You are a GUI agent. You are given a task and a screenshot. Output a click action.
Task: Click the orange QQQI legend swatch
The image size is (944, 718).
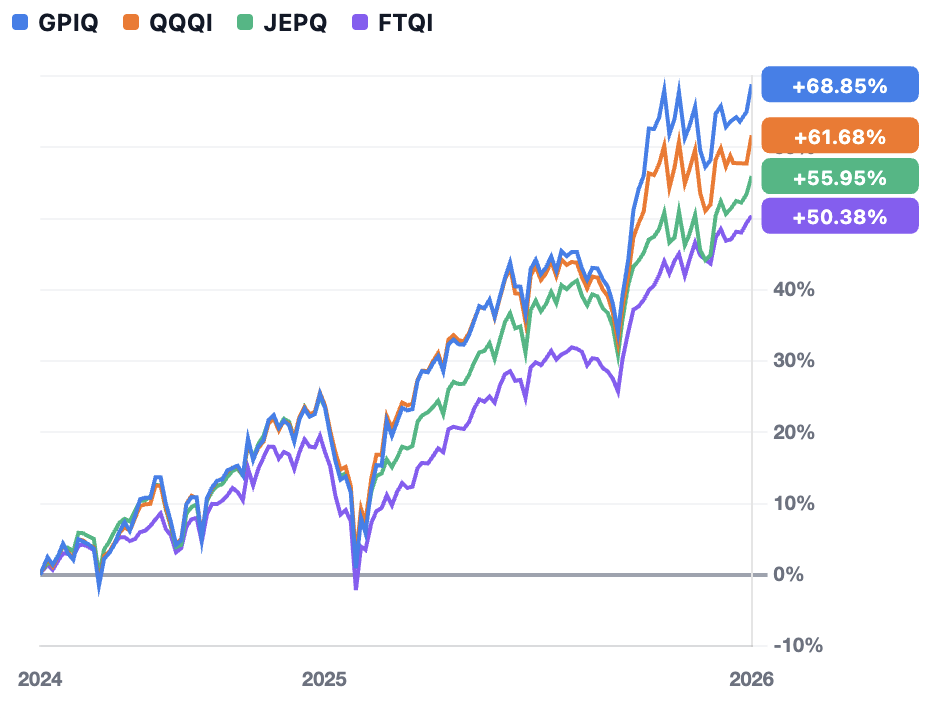[131, 22]
